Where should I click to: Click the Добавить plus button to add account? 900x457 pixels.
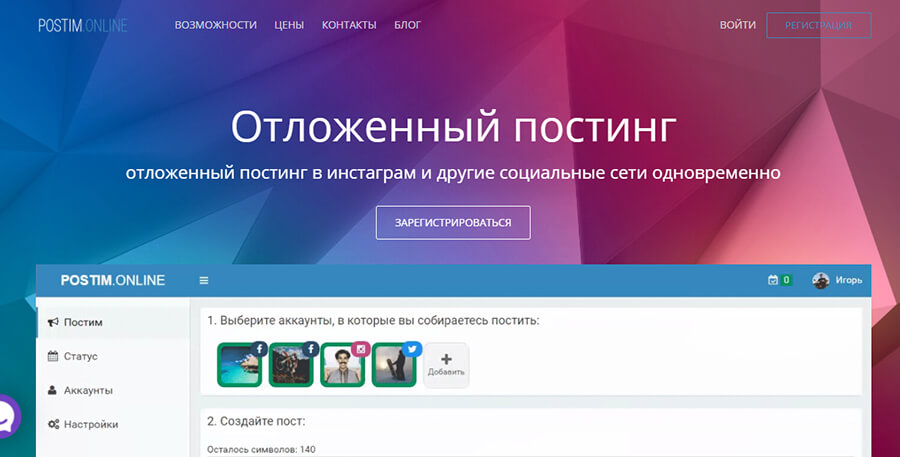(446, 365)
